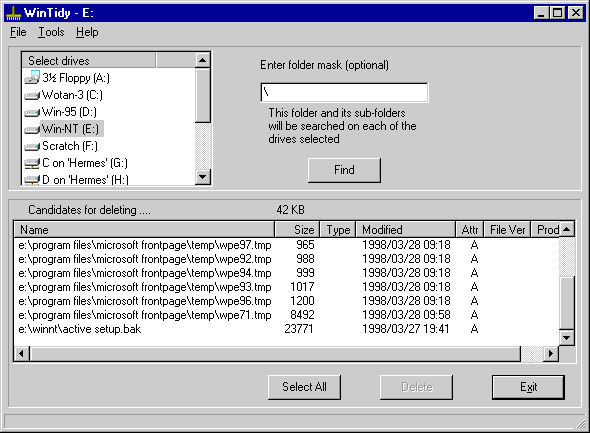Open the File menu
590x433 pixels.
point(18,32)
